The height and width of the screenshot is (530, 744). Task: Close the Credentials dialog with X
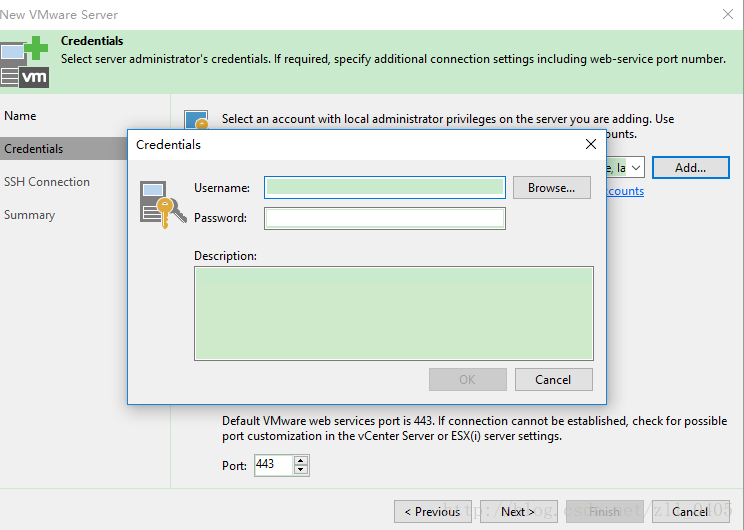591,144
